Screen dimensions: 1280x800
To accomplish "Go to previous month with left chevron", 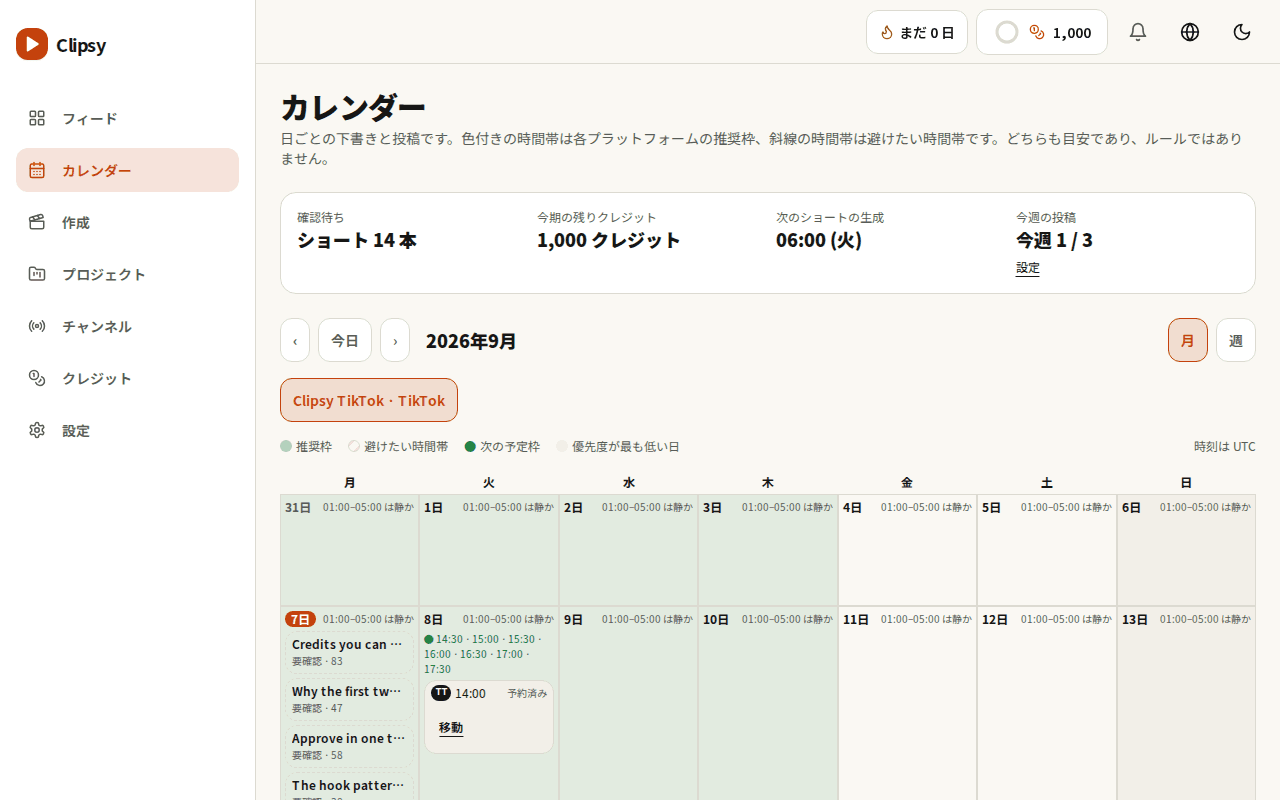I will [295, 340].
